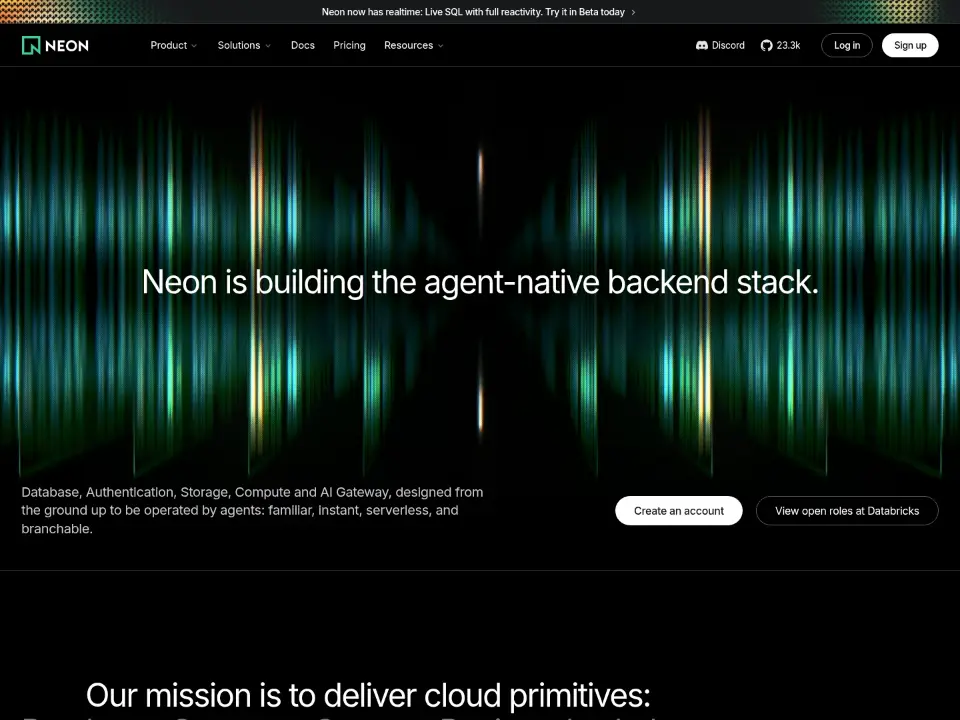Expand the Resources menu chevron
This screenshot has width=960, height=720.
441,46
